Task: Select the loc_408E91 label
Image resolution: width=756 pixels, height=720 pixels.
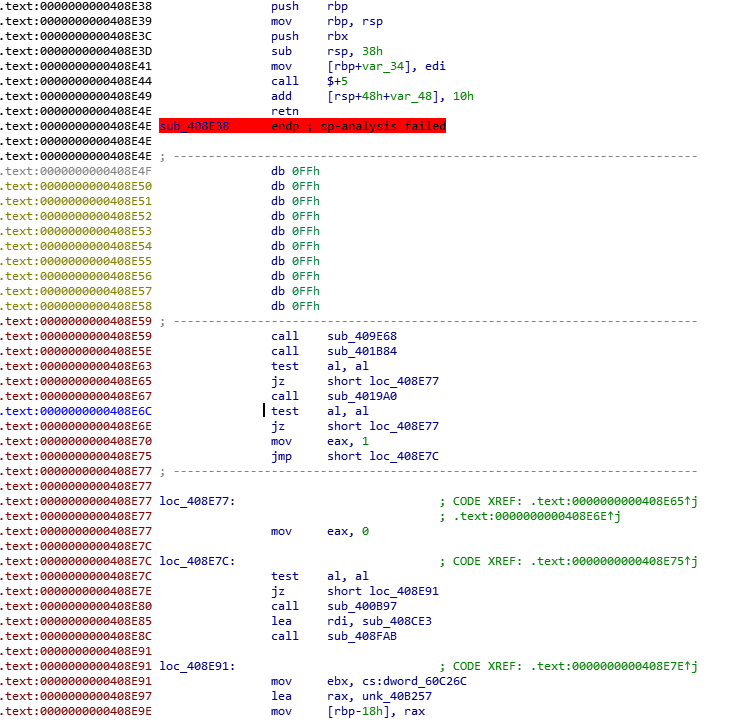Action: coord(197,666)
